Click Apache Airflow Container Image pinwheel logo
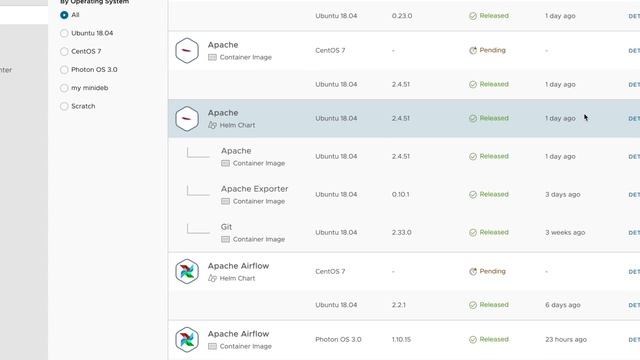 pyautogui.click(x=187, y=340)
